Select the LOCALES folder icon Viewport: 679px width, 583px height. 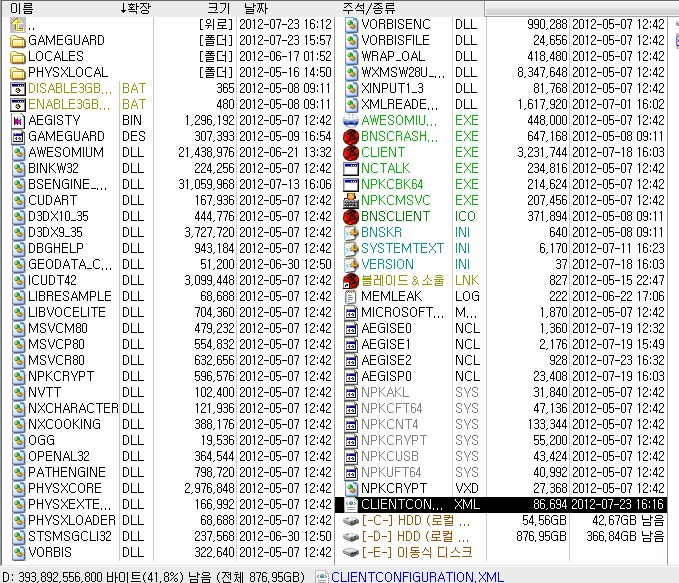click(18, 57)
